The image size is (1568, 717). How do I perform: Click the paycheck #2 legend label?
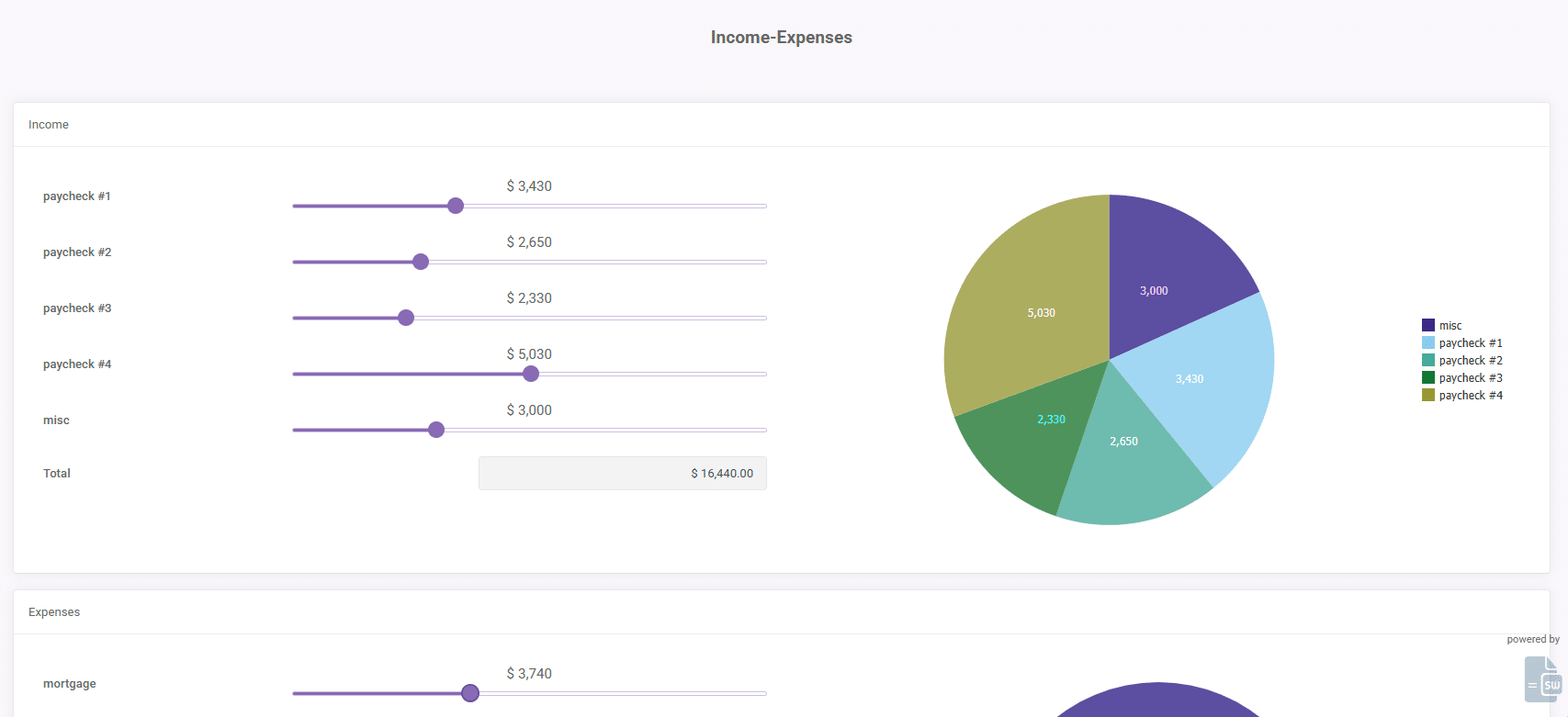pyautogui.click(x=1471, y=361)
